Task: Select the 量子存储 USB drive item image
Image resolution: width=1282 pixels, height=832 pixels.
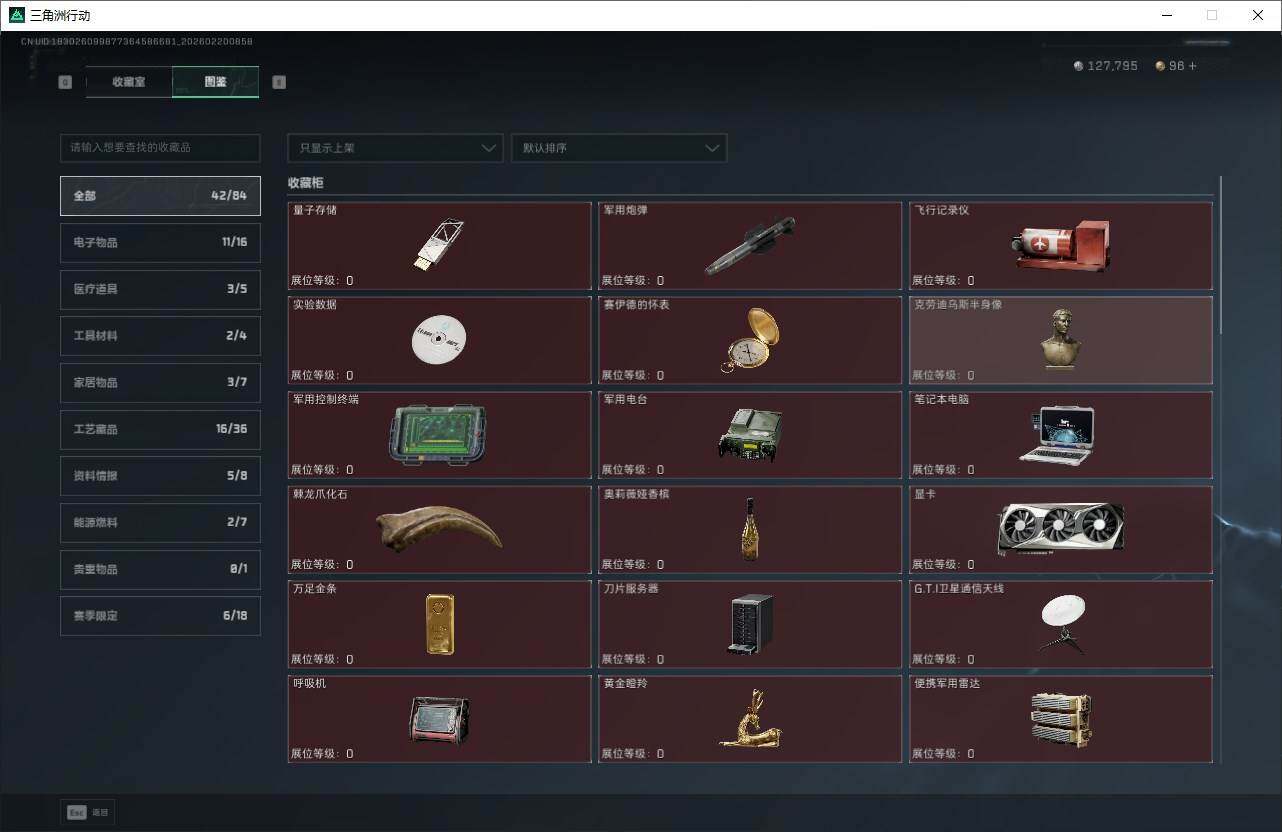Action: pos(439,245)
